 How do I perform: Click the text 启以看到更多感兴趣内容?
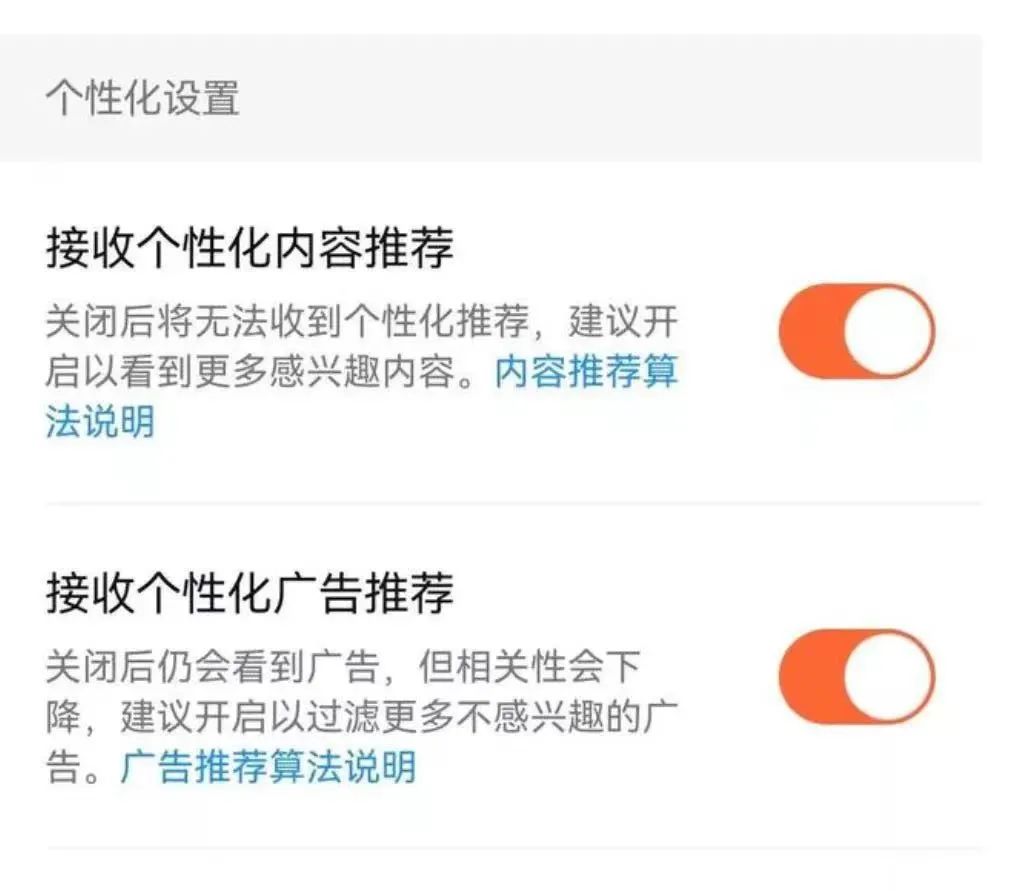(262, 373)
